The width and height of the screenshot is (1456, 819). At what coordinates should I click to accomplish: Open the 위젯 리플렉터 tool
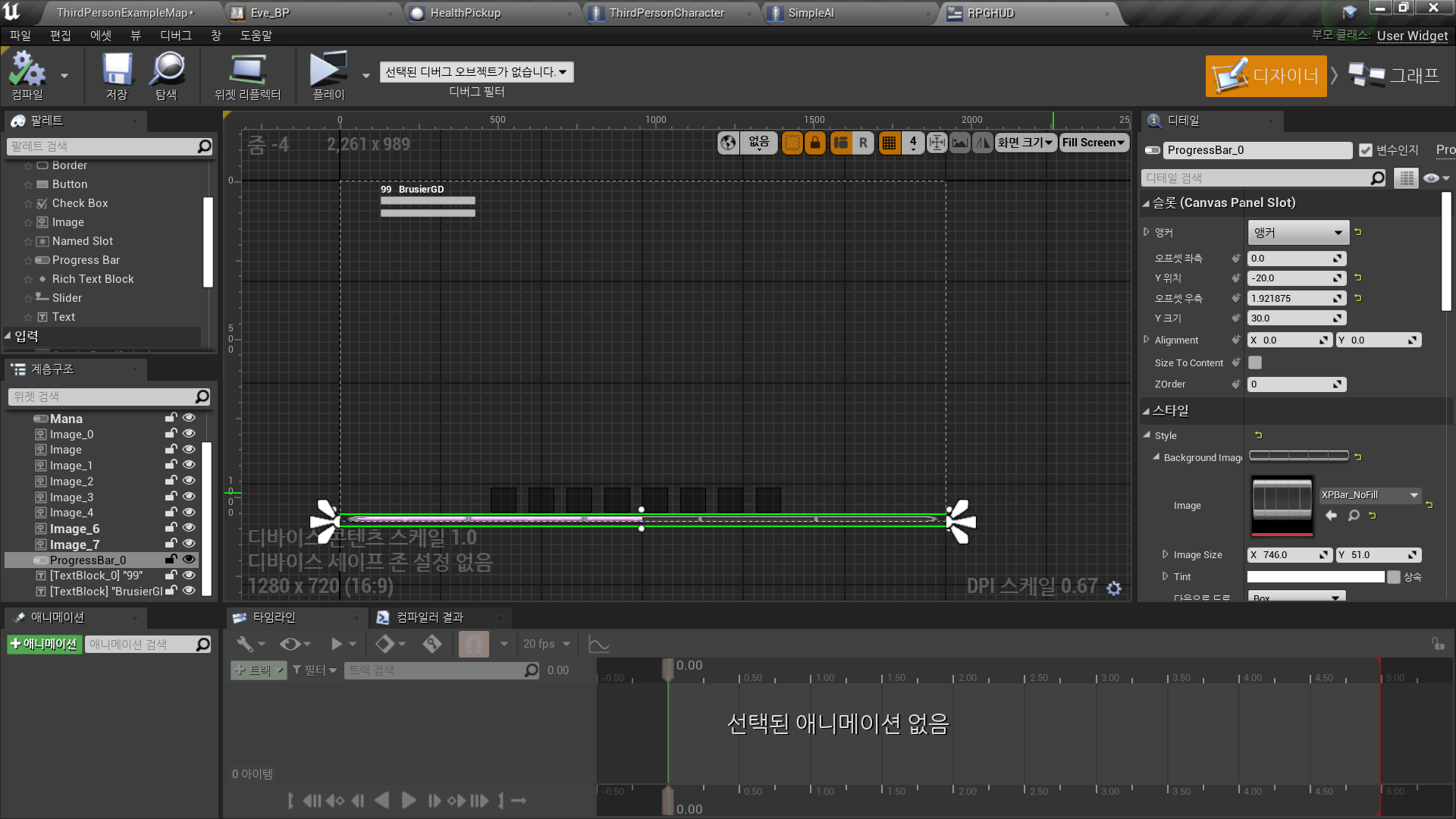[x=247, y=74]
